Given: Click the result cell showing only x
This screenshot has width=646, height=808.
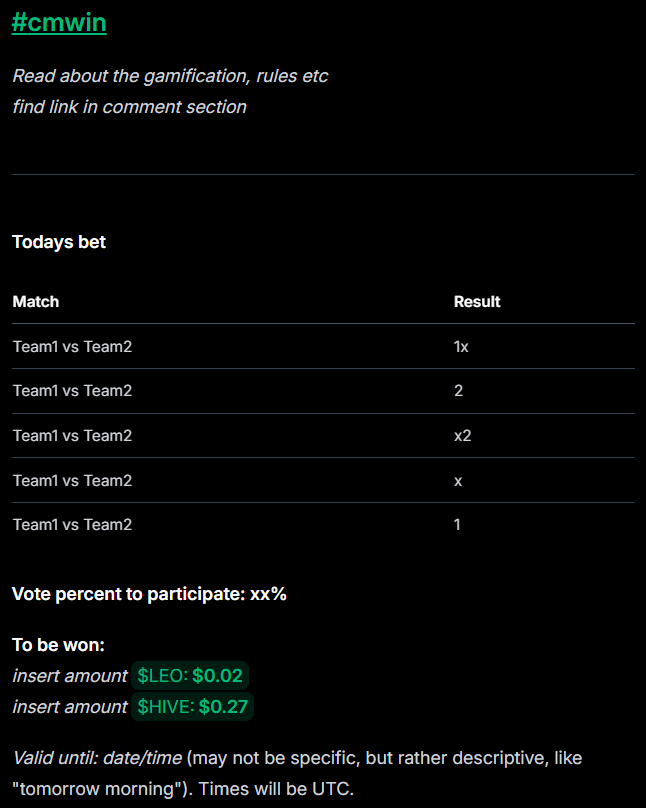Looking at the screenshot, I should pos(458,481).
